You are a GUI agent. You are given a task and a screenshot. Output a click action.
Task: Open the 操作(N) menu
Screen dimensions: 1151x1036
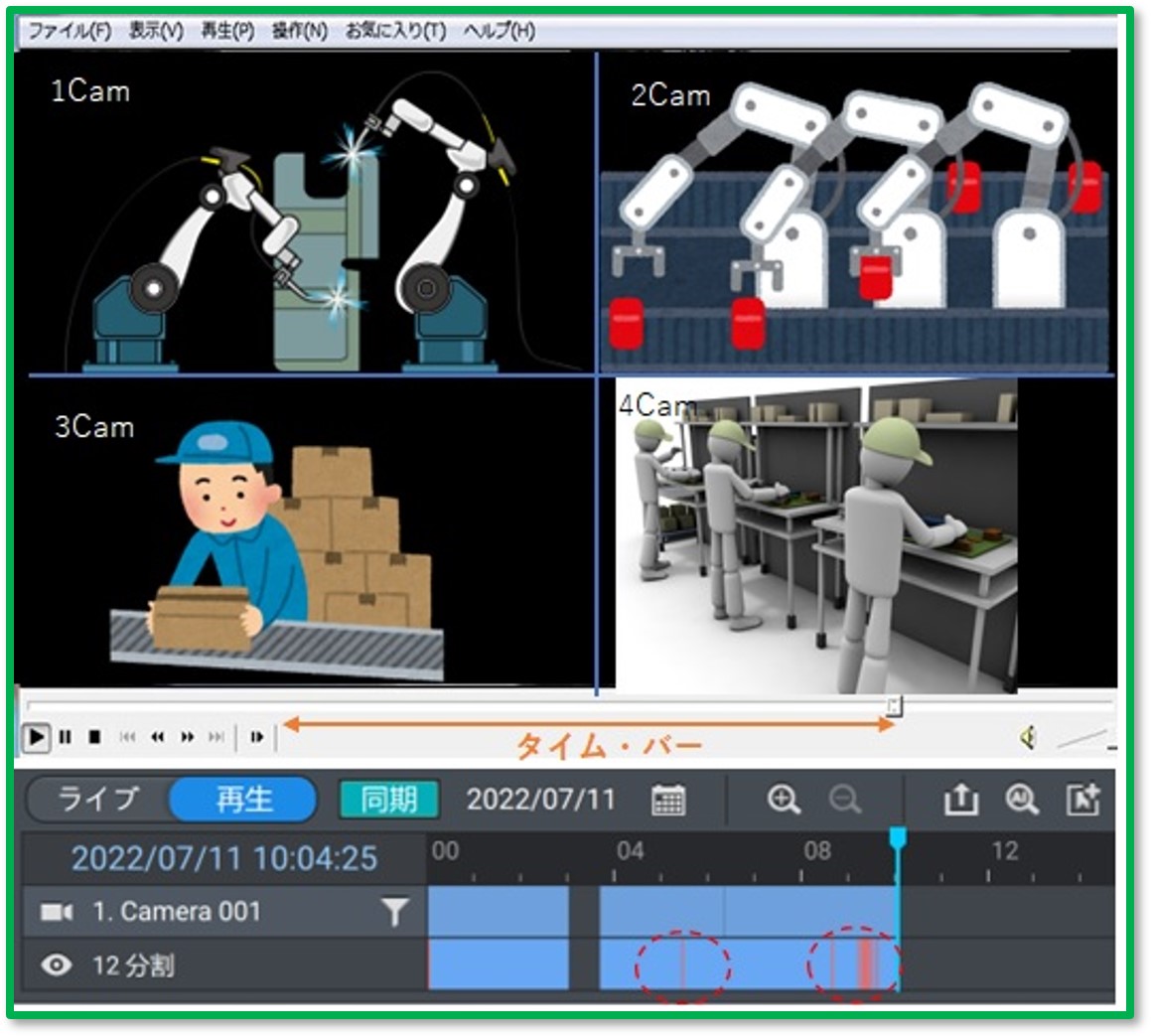coord(299,31)
